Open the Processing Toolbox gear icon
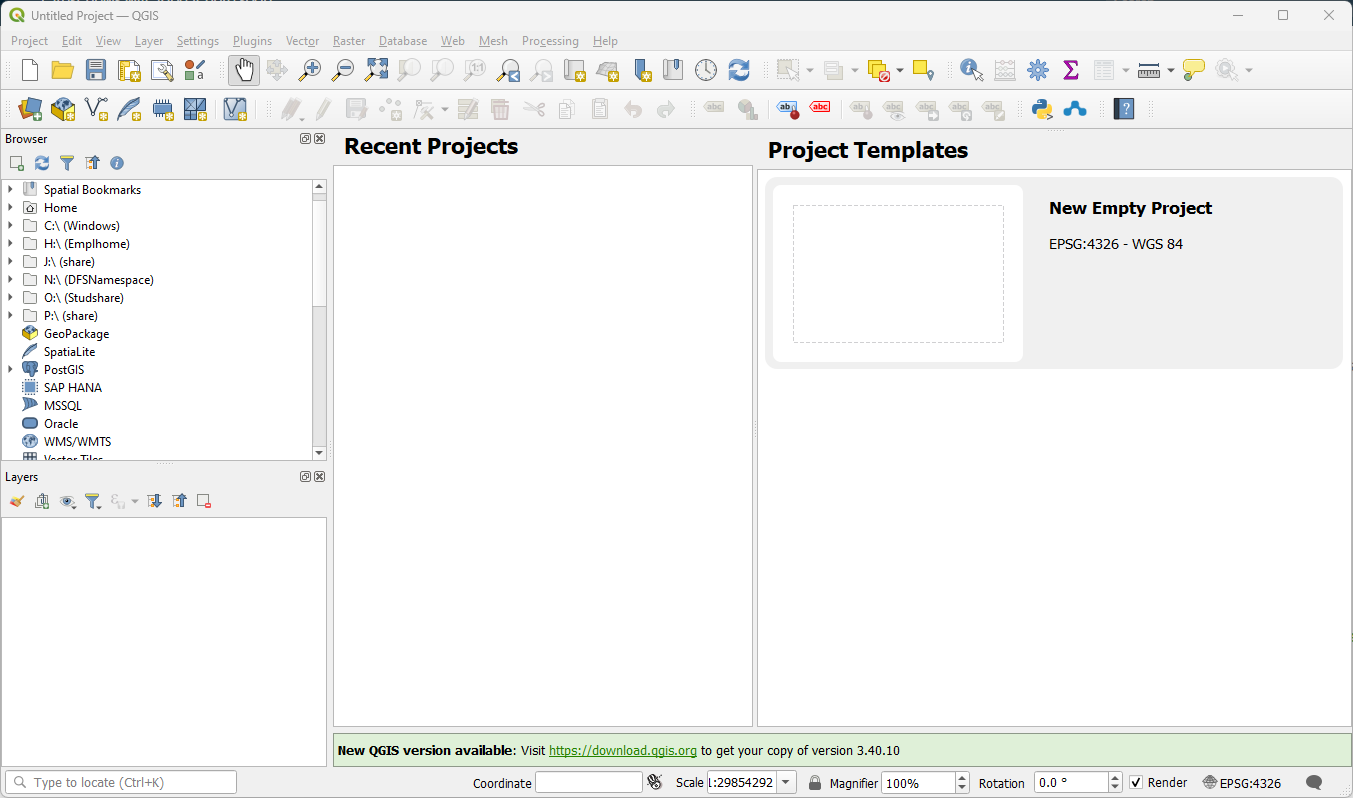Screen dimensions: 1353x798 pyautogui.click(x=1038, y=70)
